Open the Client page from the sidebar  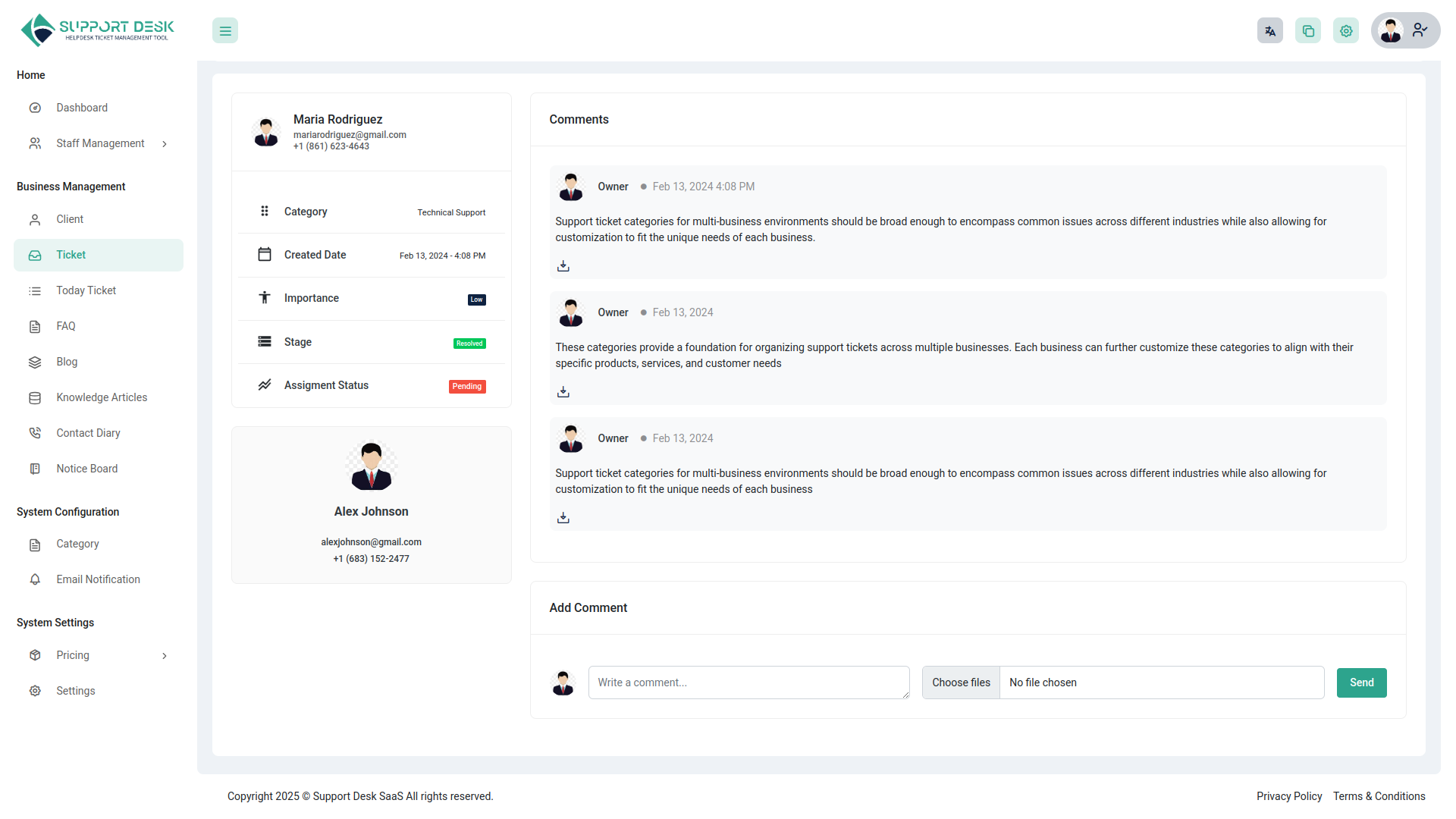point(70,219)
